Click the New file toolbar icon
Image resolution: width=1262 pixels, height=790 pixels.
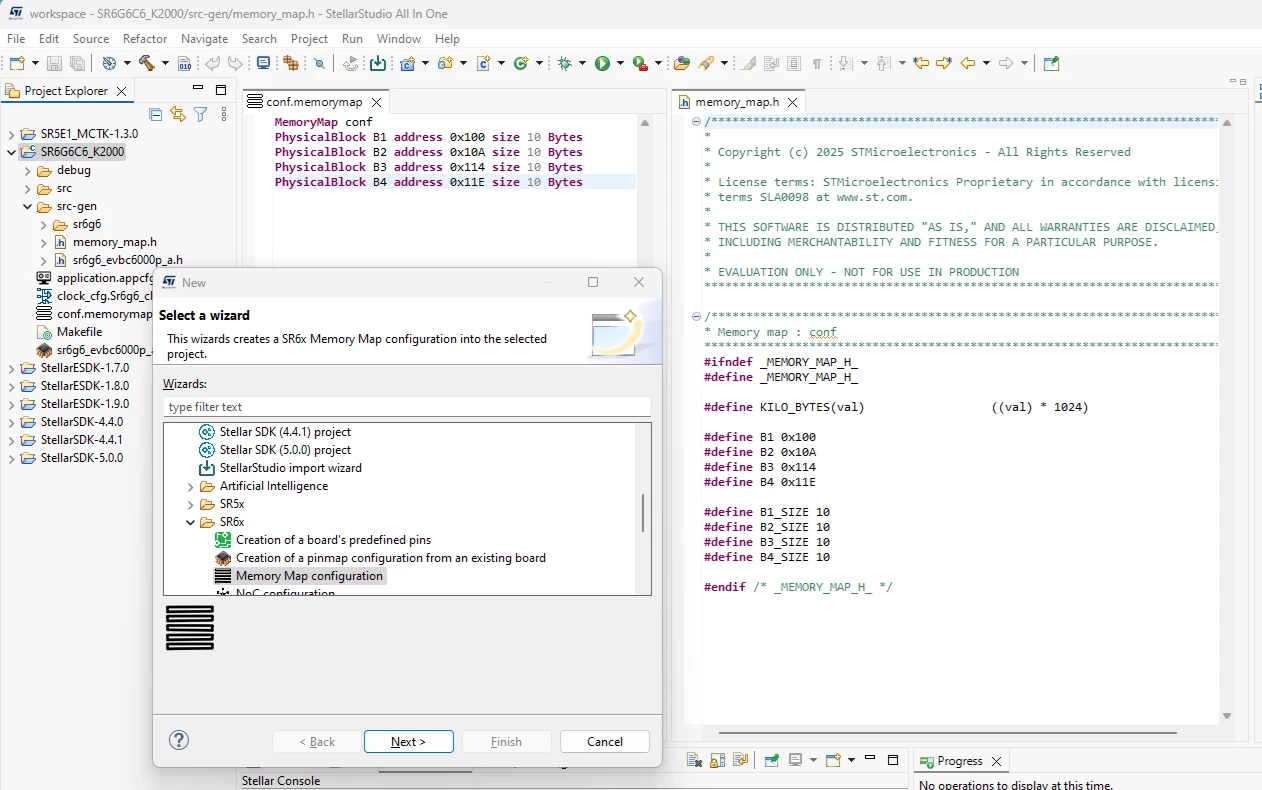[x=17, y=63]
